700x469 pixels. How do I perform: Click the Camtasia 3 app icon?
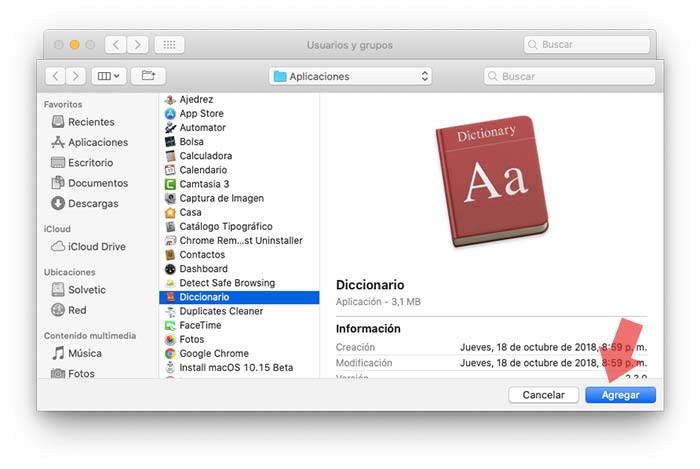170,184
